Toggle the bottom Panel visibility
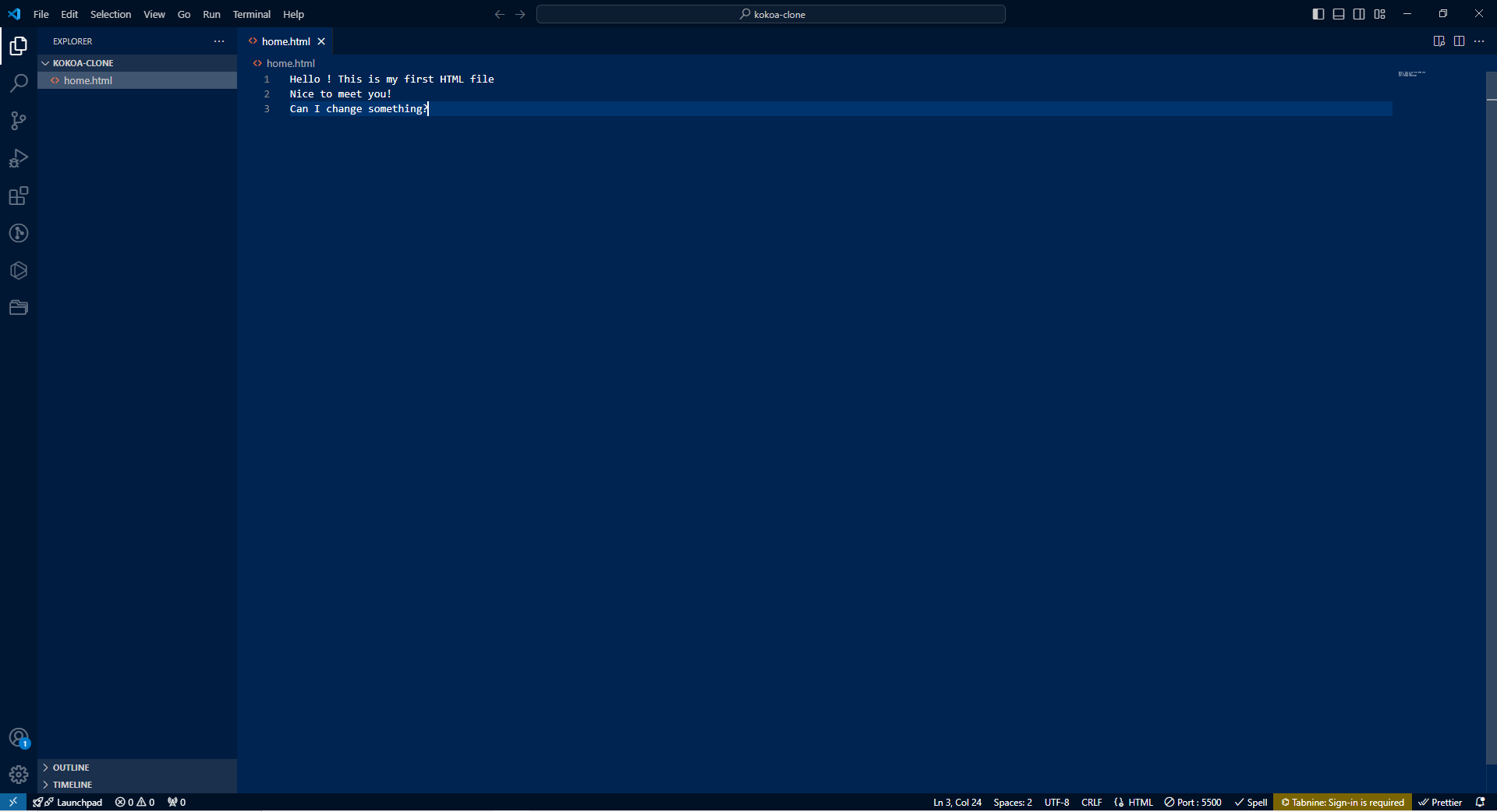This screenshot has width=1497, height=812. tap(1339, 14)
